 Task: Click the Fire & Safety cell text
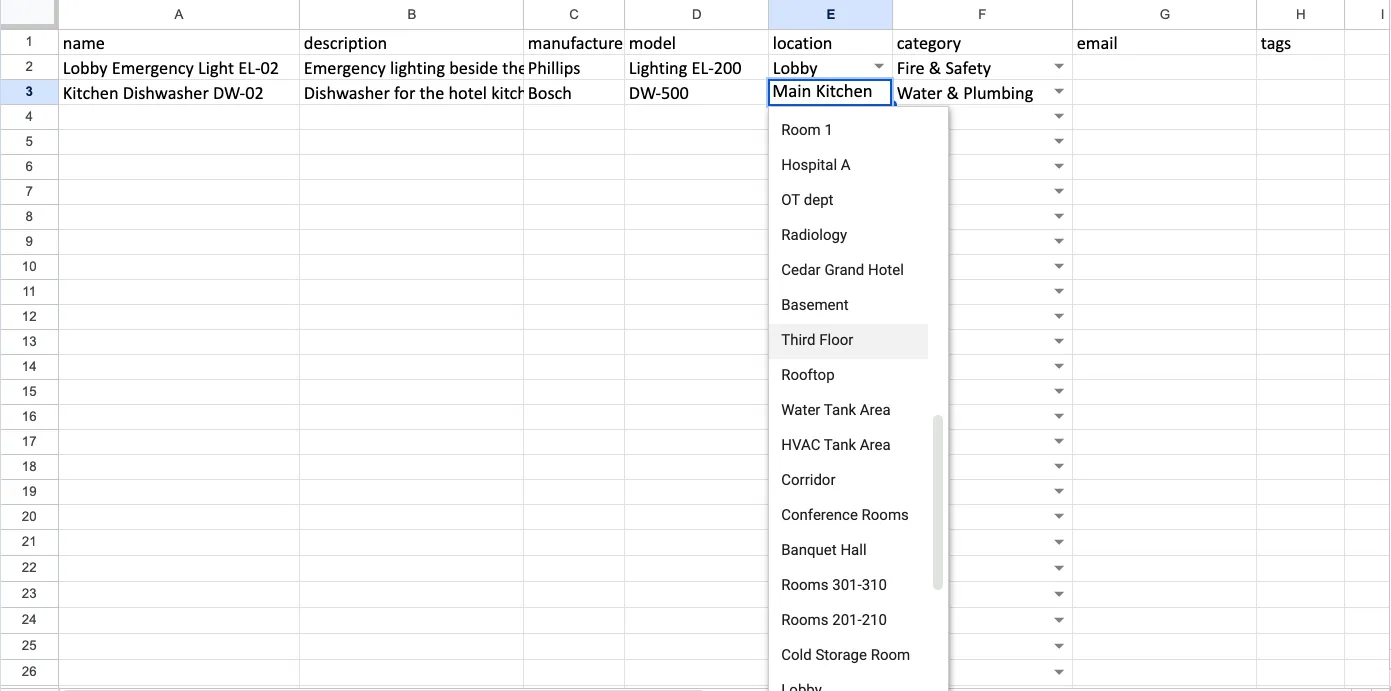(x=944, y=68)
